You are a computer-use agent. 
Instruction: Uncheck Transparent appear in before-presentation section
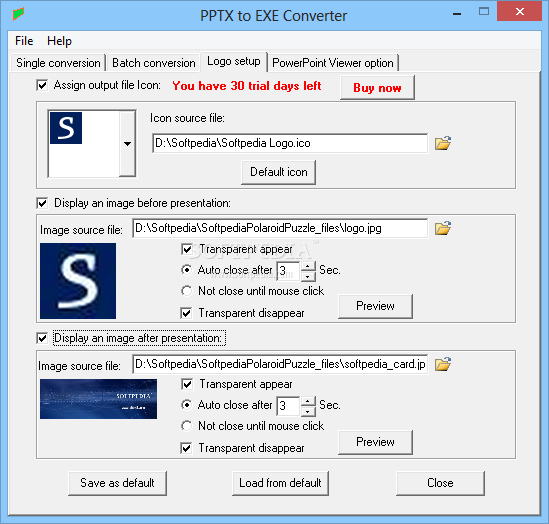pyautogui.click(x=187, y=249)
